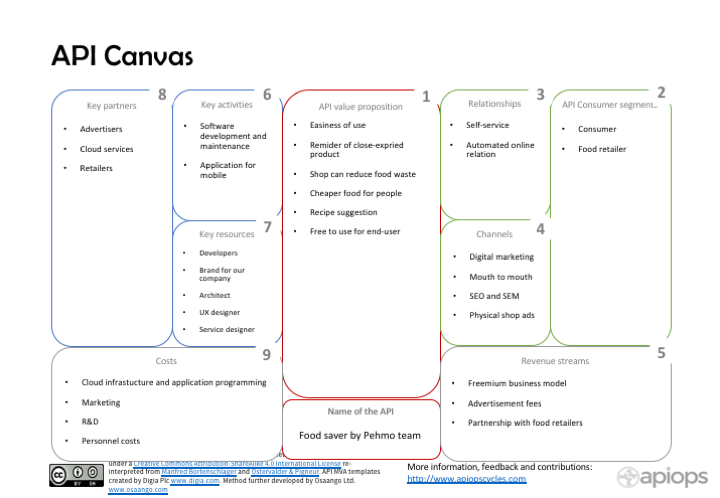This screenshot has width=720, height=498.
Task: Click the Digital marketing bullet
Action: (501, 257)
